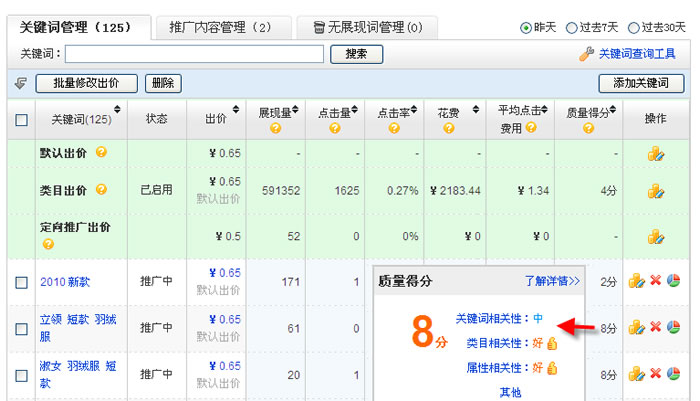Click the 关键词查询工具 wrench icon

[x=587, y=53]
